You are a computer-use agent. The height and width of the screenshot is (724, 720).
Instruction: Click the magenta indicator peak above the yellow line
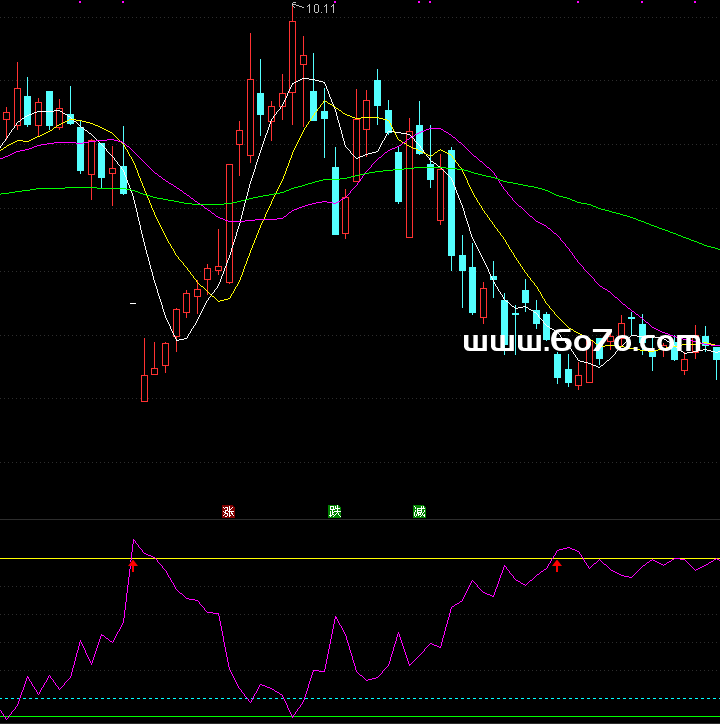pos(135,541)
